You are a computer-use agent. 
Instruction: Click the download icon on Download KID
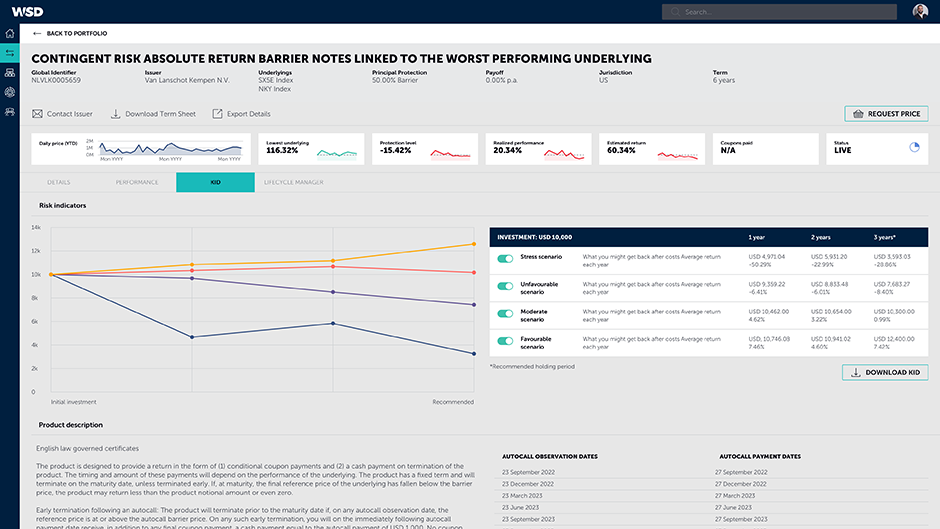point(855,372)
